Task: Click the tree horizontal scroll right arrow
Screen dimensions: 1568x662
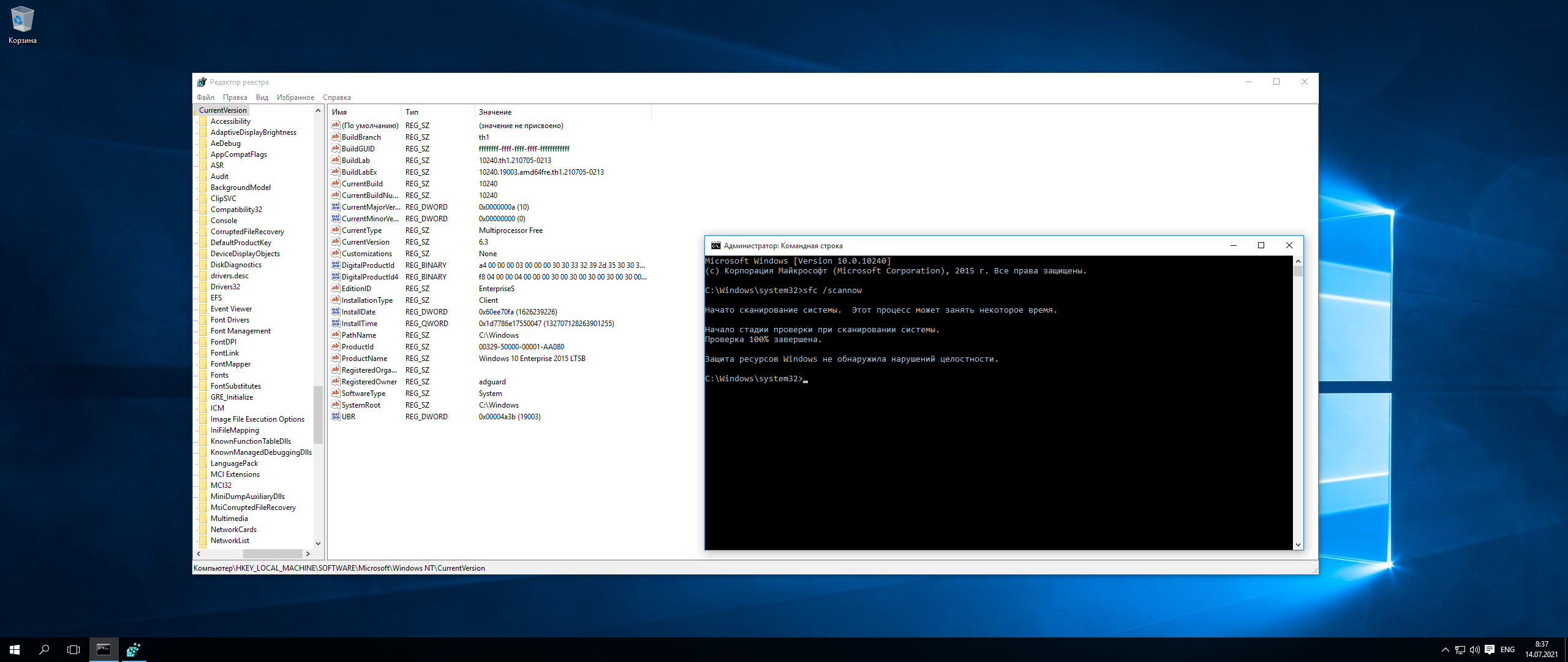Action: (308, 554)
